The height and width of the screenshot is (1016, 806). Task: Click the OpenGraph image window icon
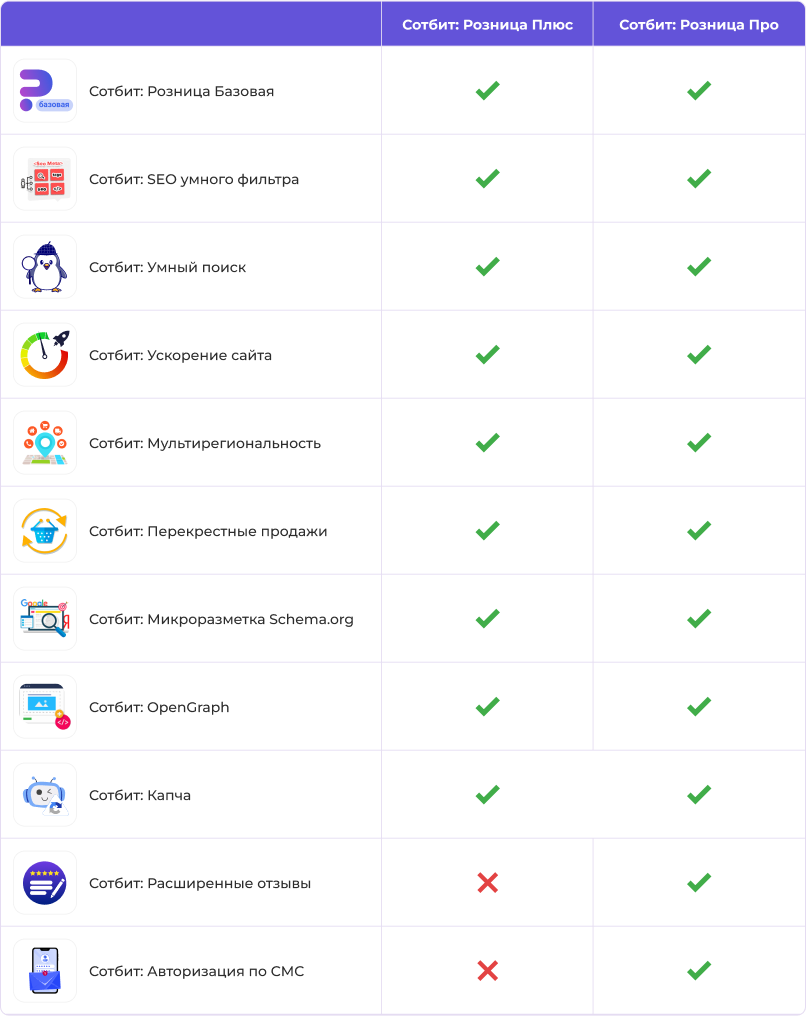pyautogui.click(x=45, y=707)
